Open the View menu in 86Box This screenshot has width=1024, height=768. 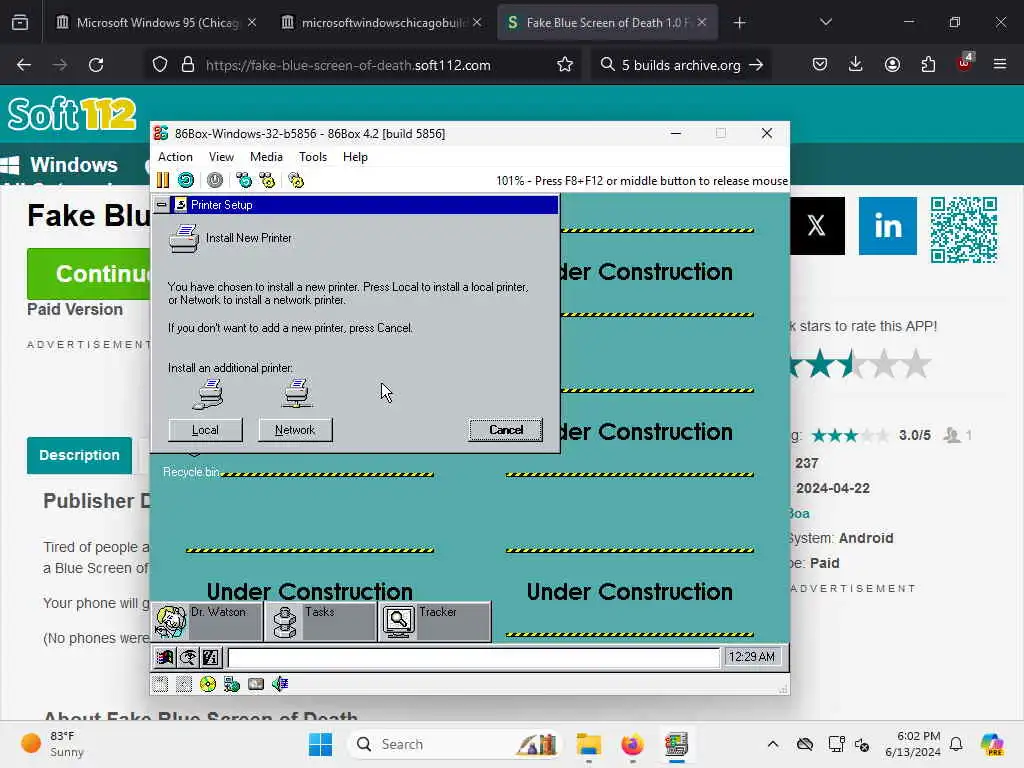click(221, 157)
